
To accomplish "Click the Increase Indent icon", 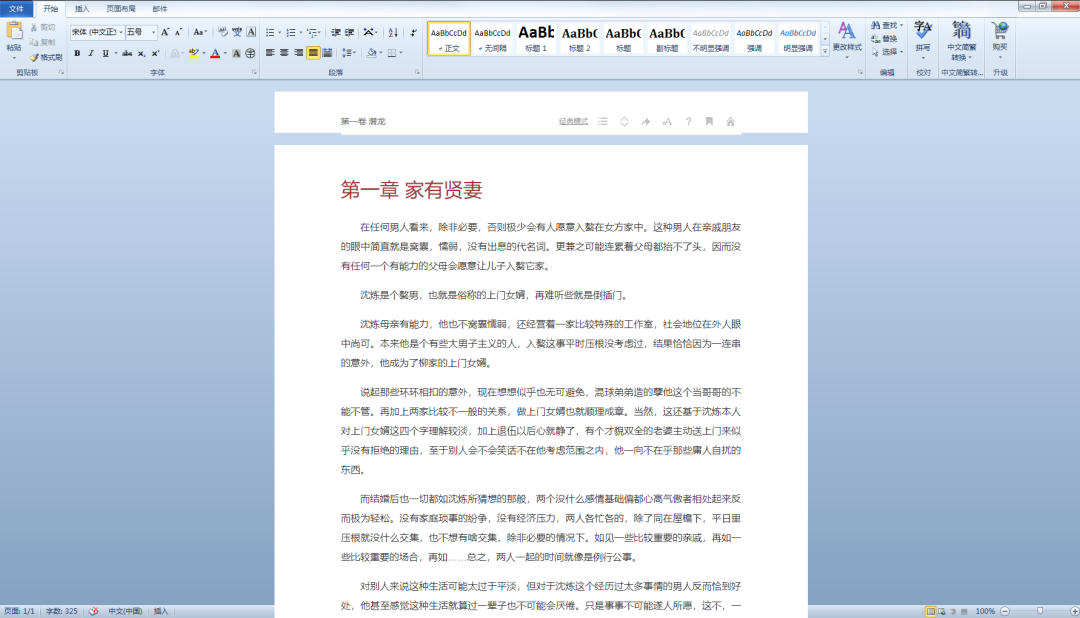I will (349, 32).
